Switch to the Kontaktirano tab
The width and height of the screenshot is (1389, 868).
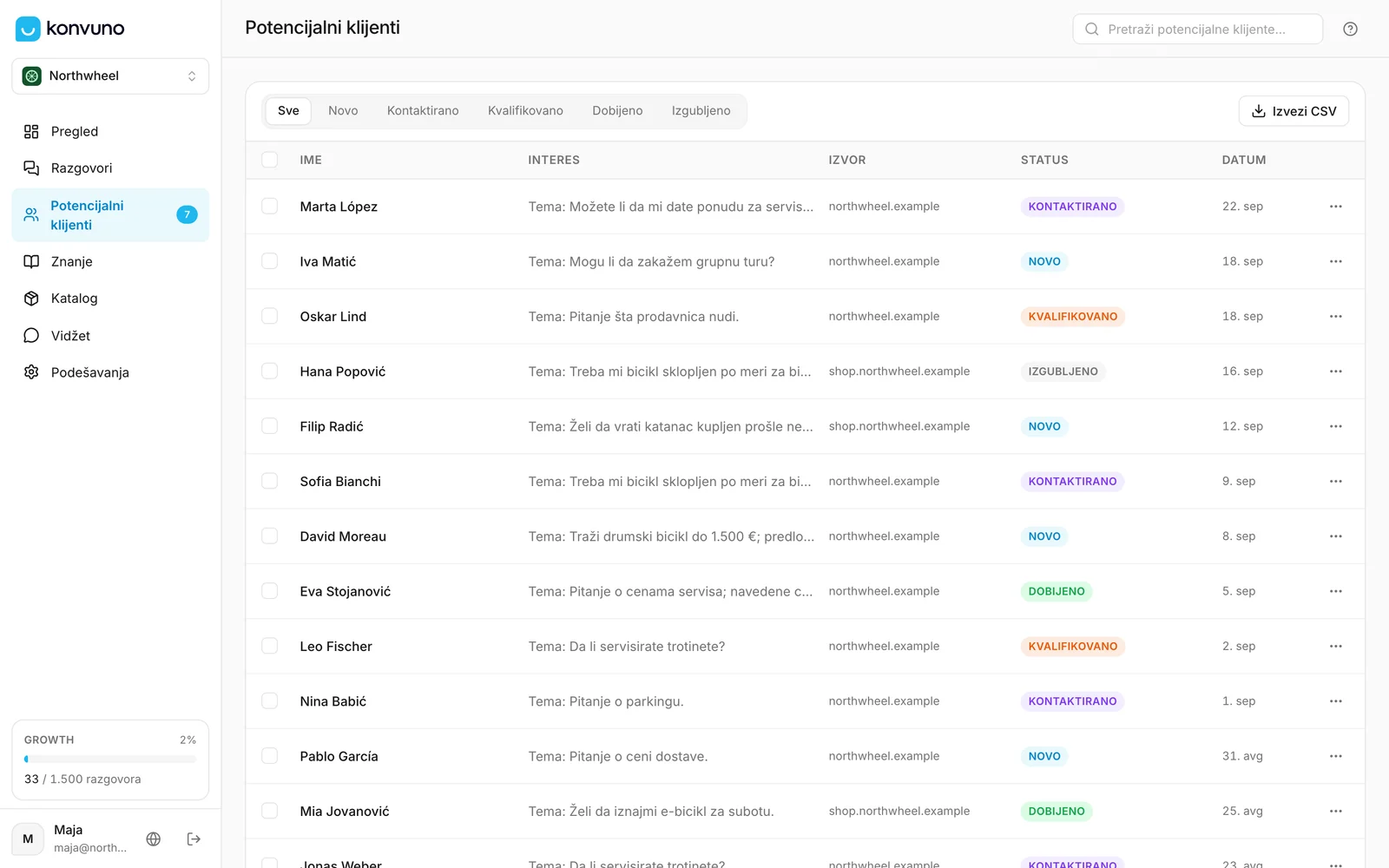[x=423, y=111]
